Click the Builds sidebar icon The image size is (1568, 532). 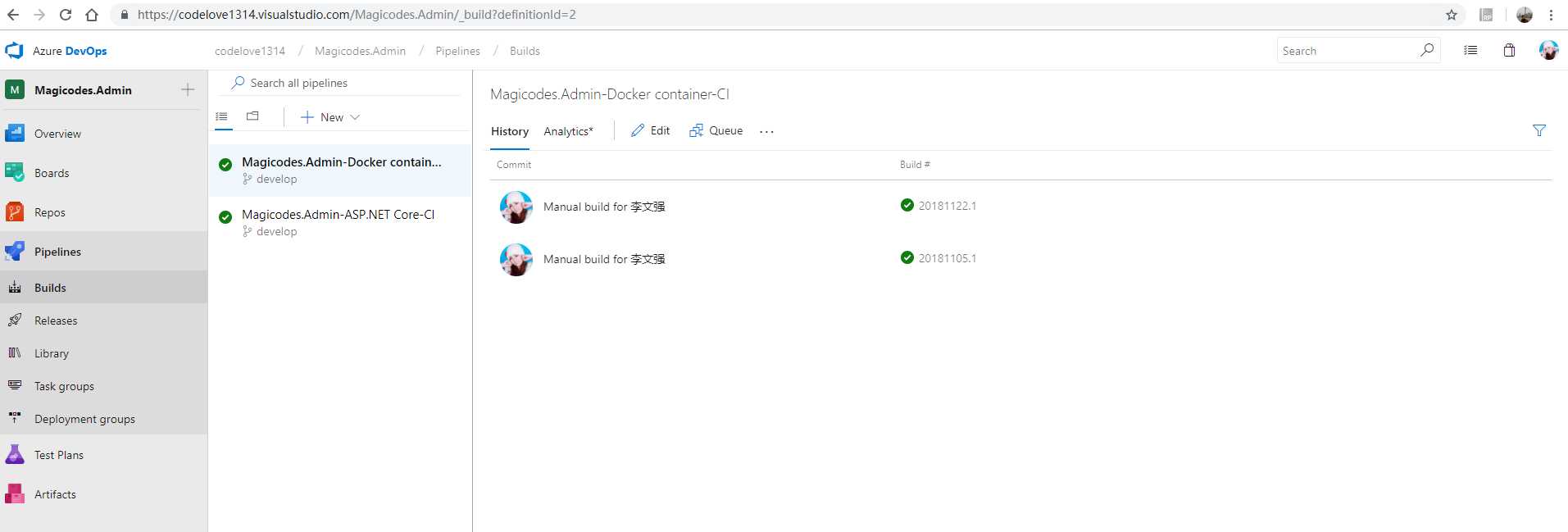15,288
